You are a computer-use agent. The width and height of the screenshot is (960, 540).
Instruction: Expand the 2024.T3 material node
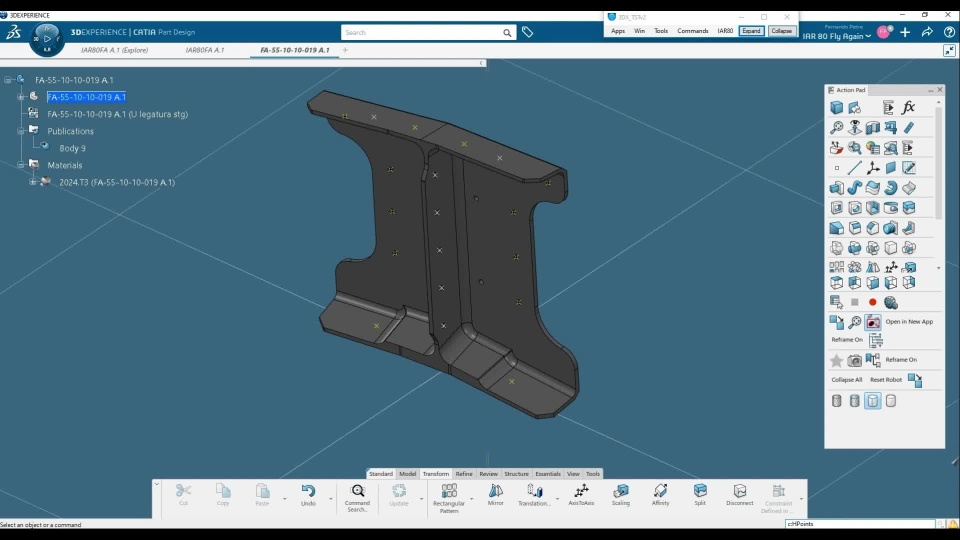pyautogui.click(x=33, y=182)
